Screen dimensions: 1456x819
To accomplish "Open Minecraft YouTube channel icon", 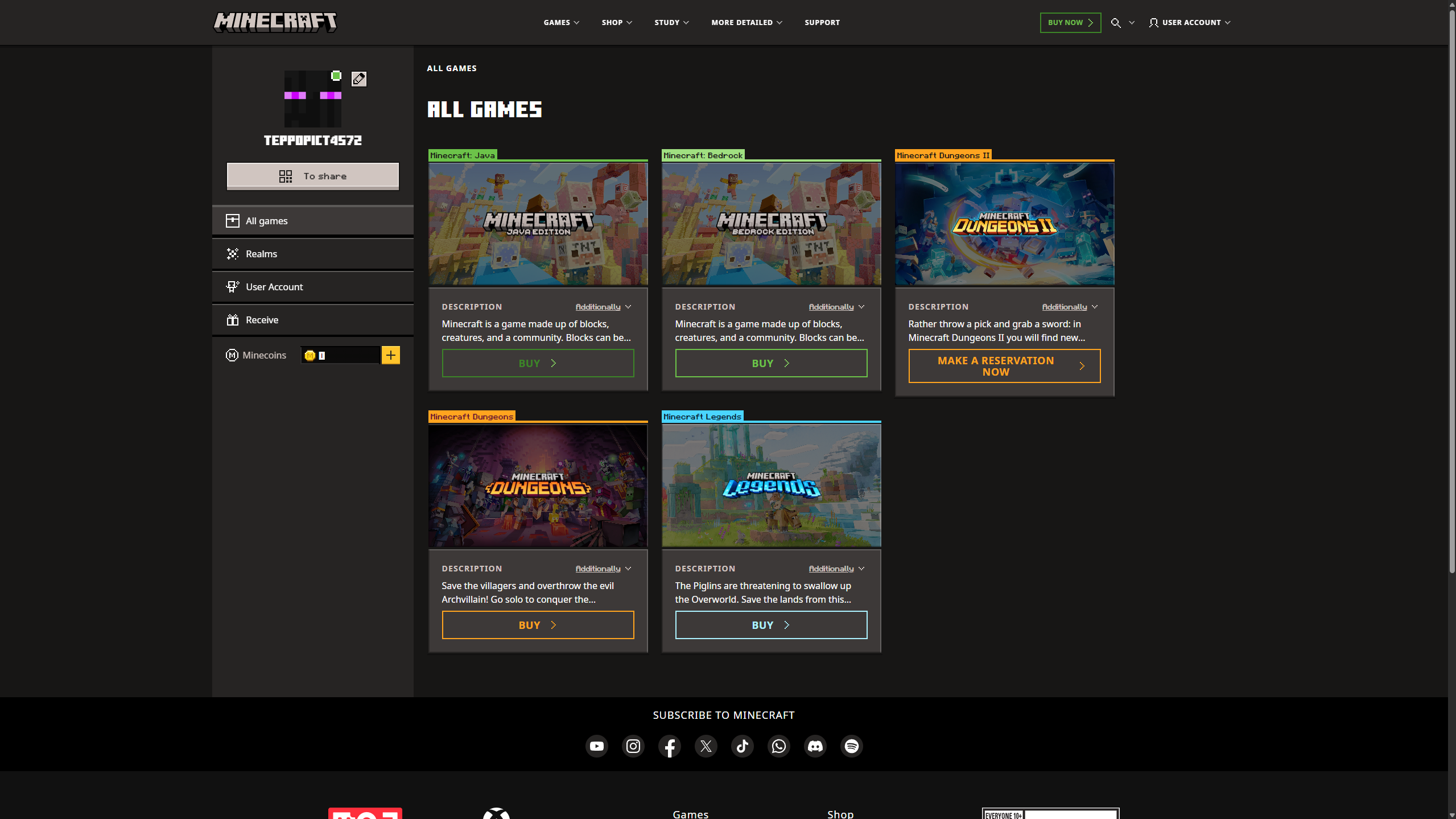I will pos(596,746).
